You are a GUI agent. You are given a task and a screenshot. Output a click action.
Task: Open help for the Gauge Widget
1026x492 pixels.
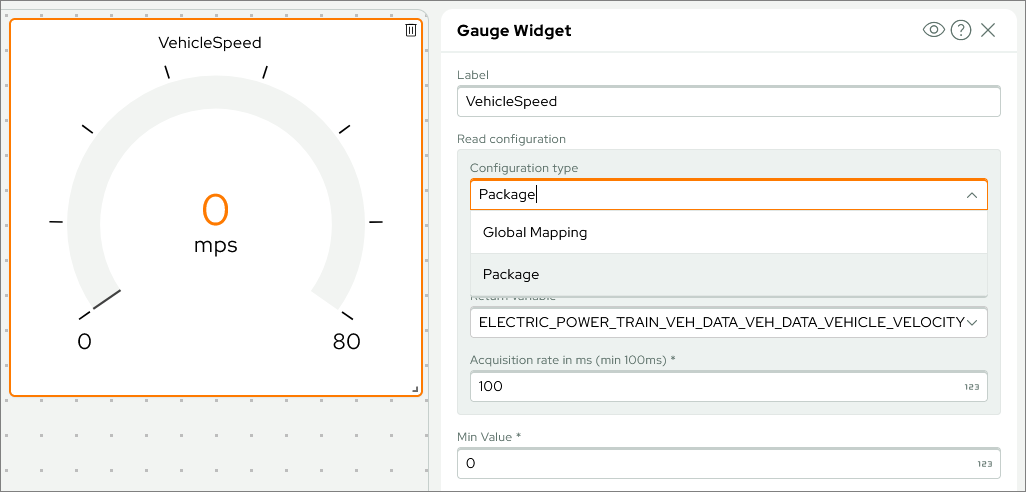(x=961, y=30)
